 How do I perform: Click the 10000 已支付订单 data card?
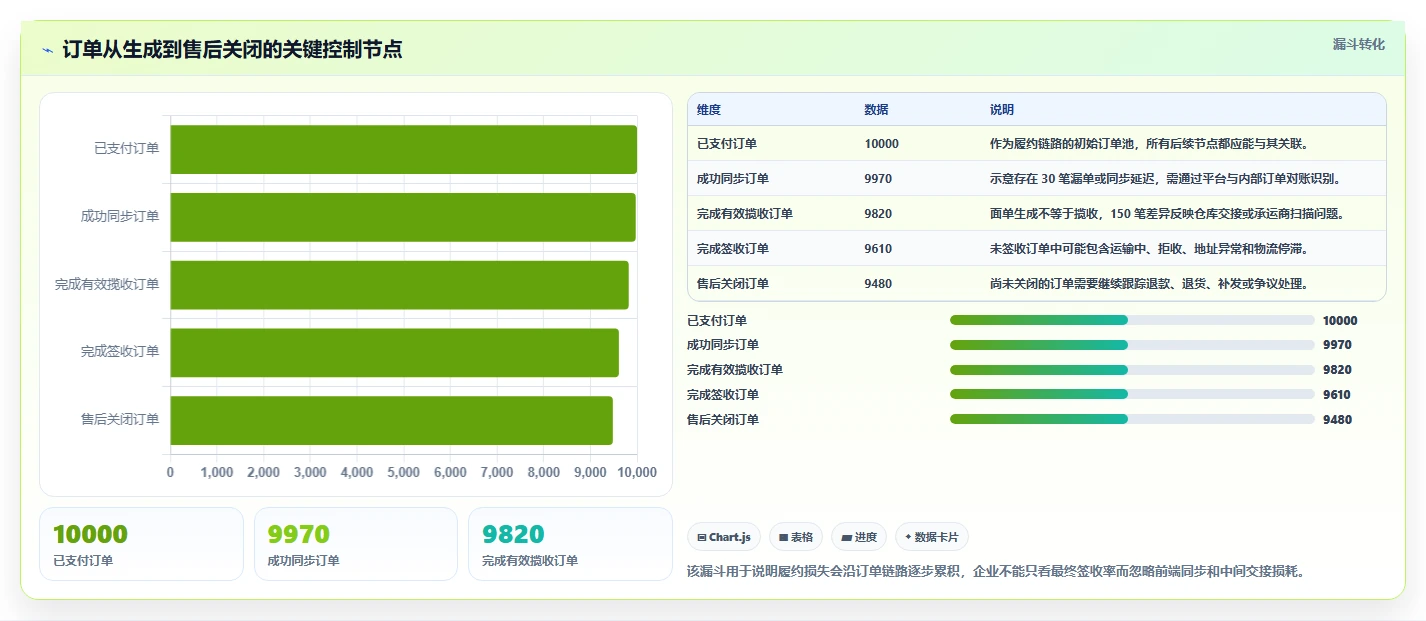[141, 544]
